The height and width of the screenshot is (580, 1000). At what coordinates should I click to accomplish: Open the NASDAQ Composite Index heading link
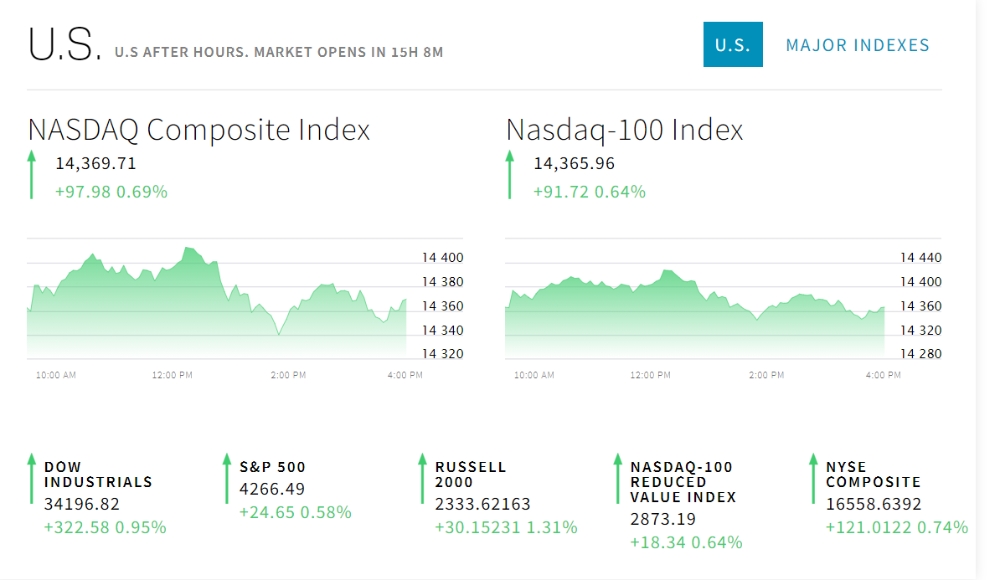(199, 130)
